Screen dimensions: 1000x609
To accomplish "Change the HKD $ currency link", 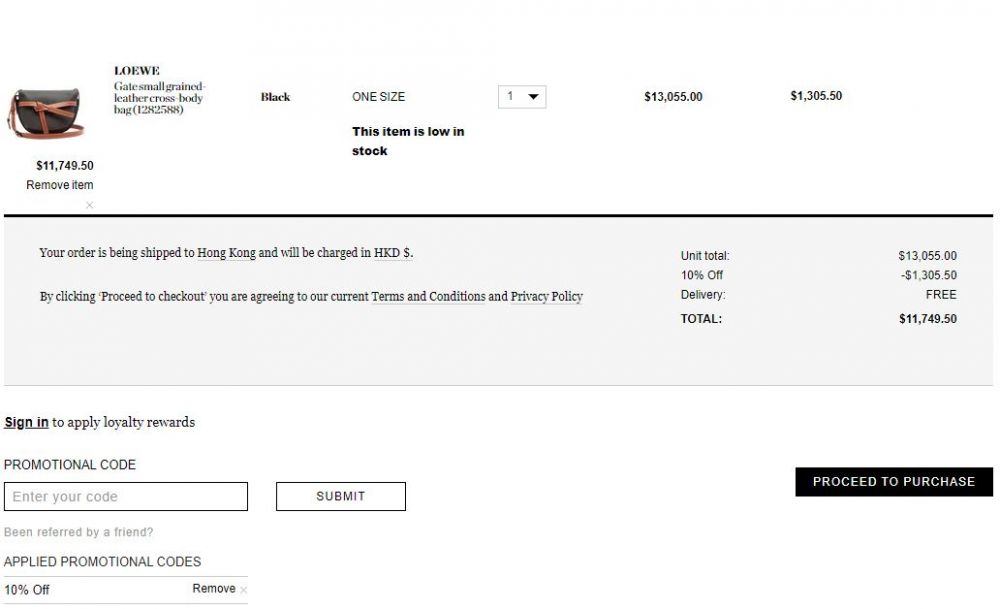I will click(392, 253).
